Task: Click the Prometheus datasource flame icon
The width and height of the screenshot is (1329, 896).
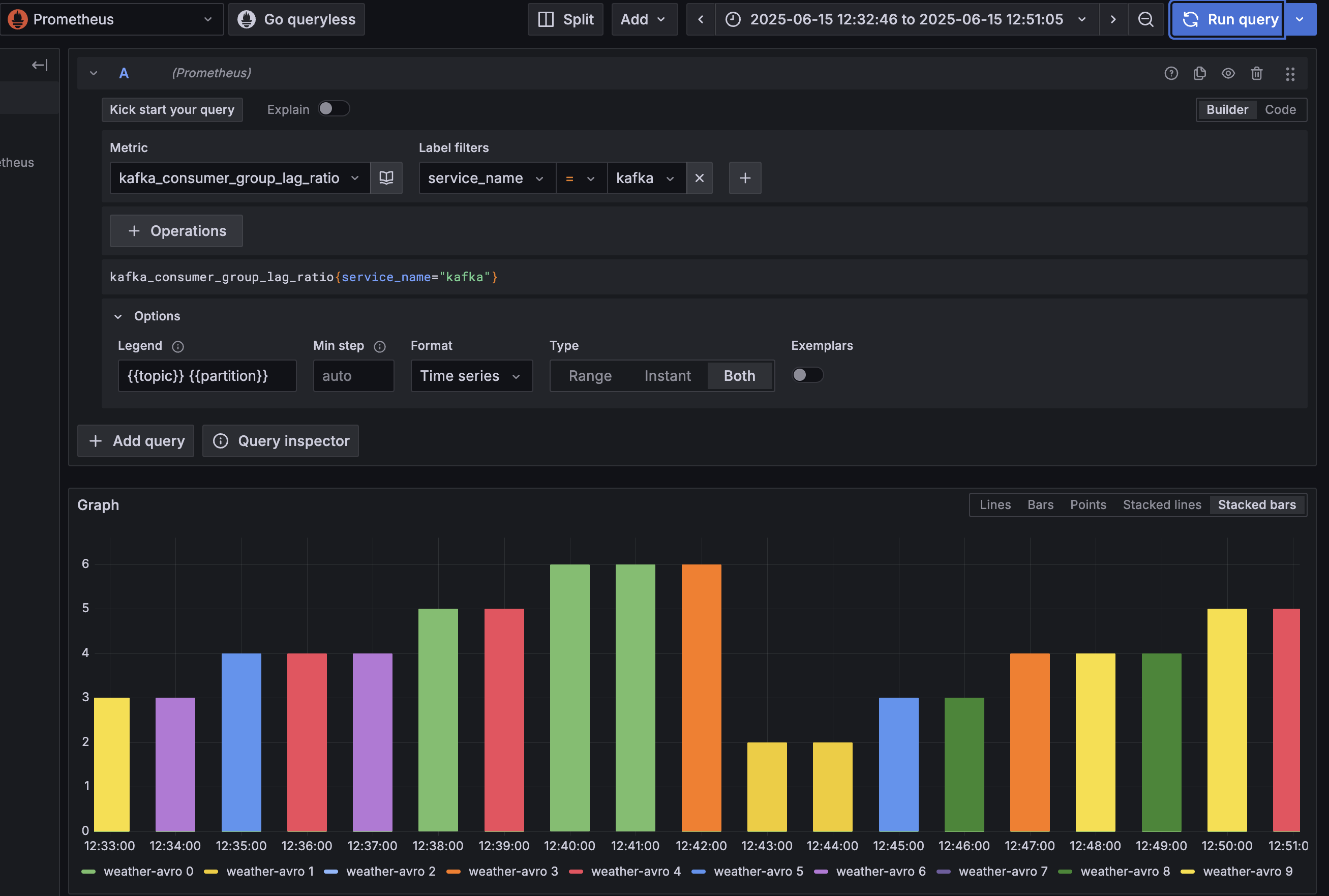Action: click(x=18, y=19)
